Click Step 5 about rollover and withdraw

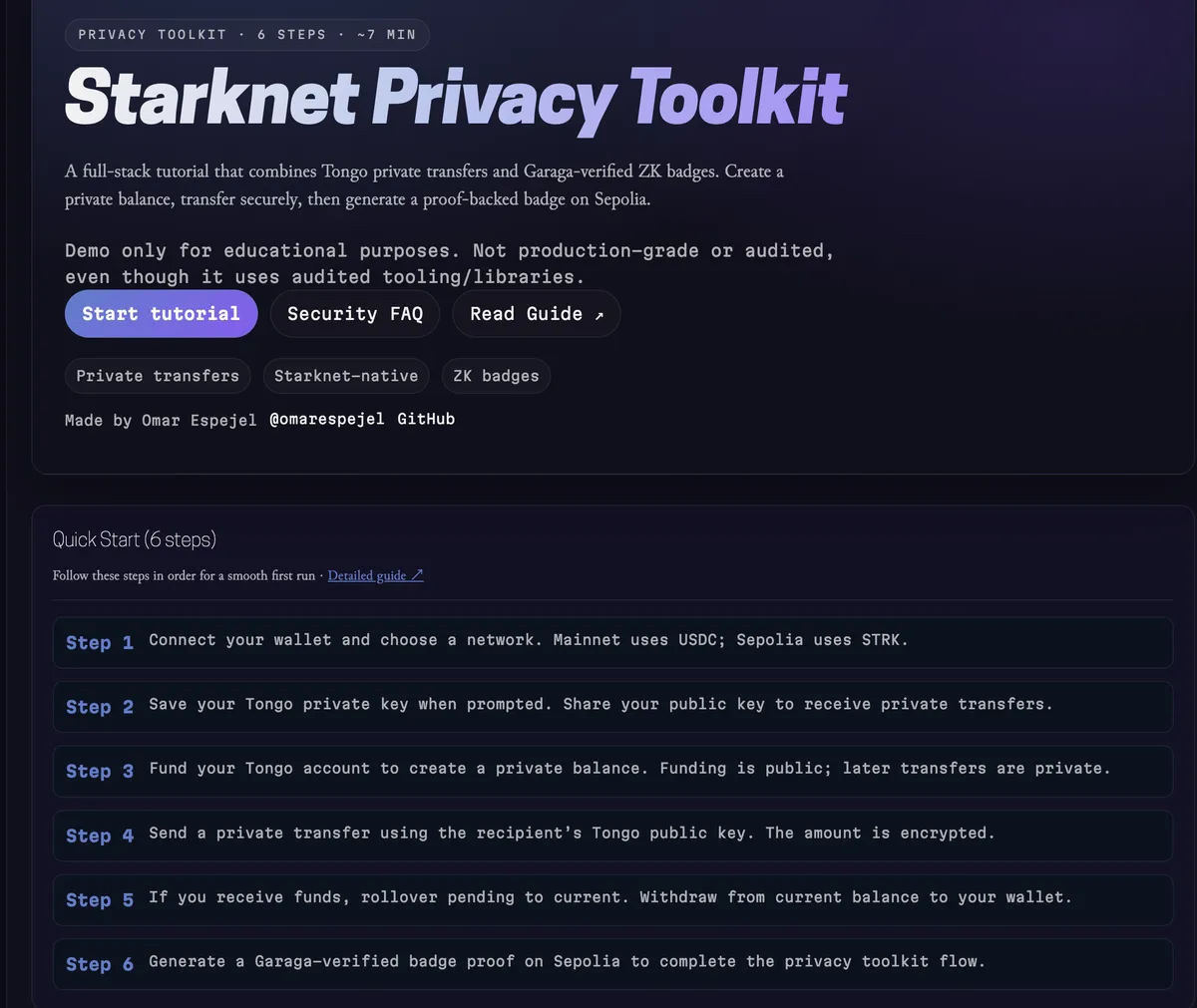[x=611, y=899]
